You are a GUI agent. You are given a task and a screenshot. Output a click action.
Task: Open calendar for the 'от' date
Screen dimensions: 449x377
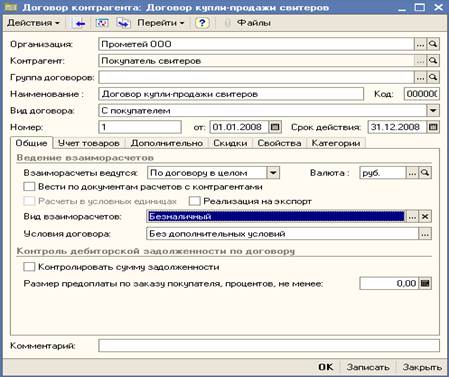275,127
